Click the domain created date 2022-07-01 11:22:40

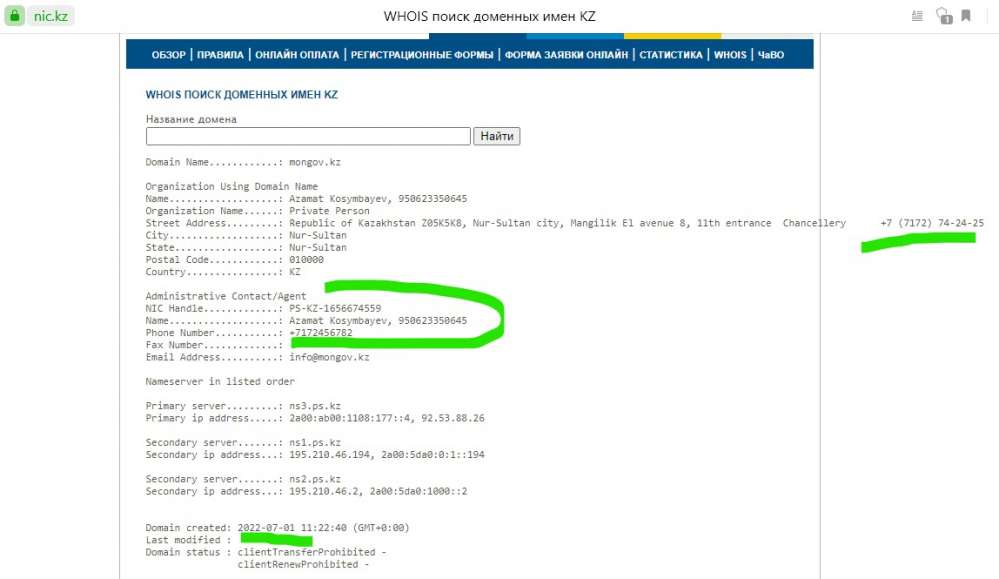292,527
